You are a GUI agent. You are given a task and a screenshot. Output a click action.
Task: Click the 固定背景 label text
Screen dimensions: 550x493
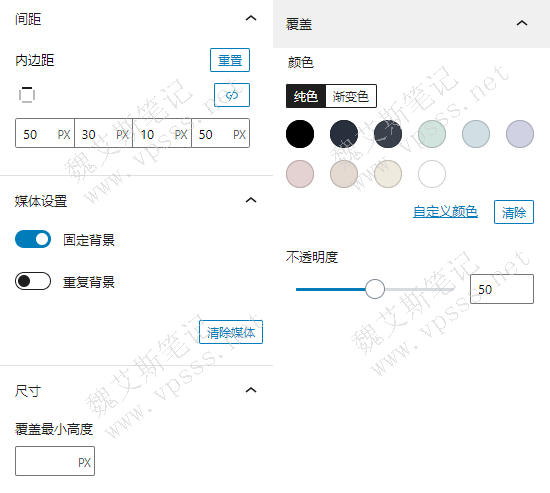[x=89, y=240]
